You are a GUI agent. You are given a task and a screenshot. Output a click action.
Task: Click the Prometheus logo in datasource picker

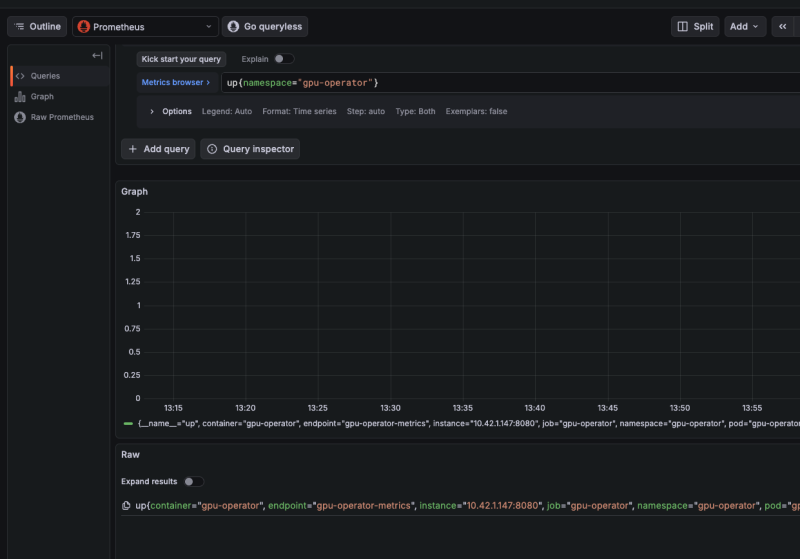click(84, 27)
